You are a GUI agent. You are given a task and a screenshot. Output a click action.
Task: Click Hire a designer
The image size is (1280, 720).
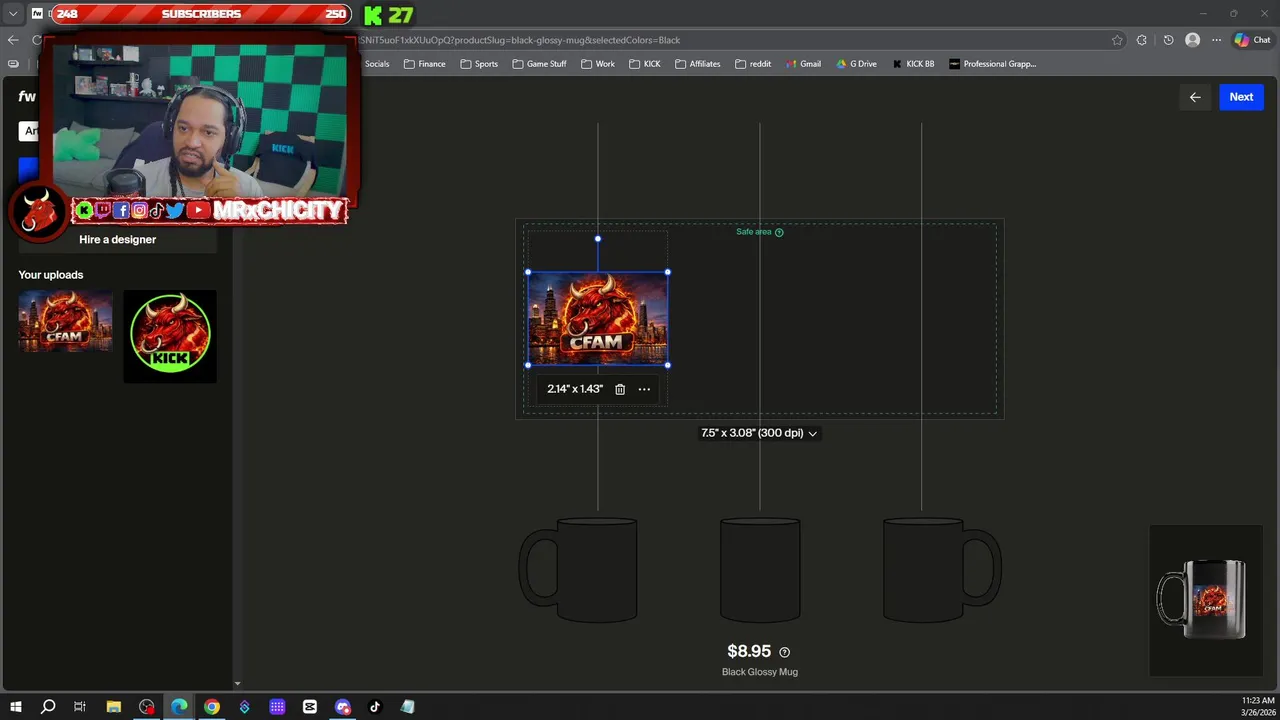tap(117, 240)
